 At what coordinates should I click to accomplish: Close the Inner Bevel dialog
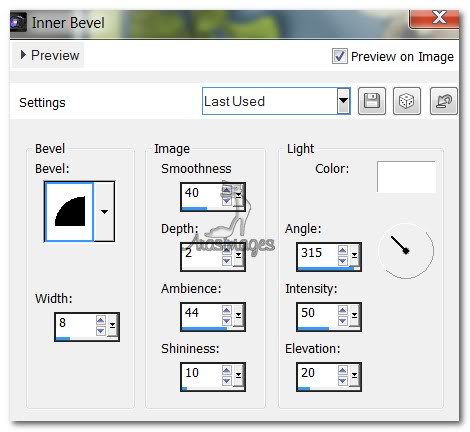[x=437, y=19]
